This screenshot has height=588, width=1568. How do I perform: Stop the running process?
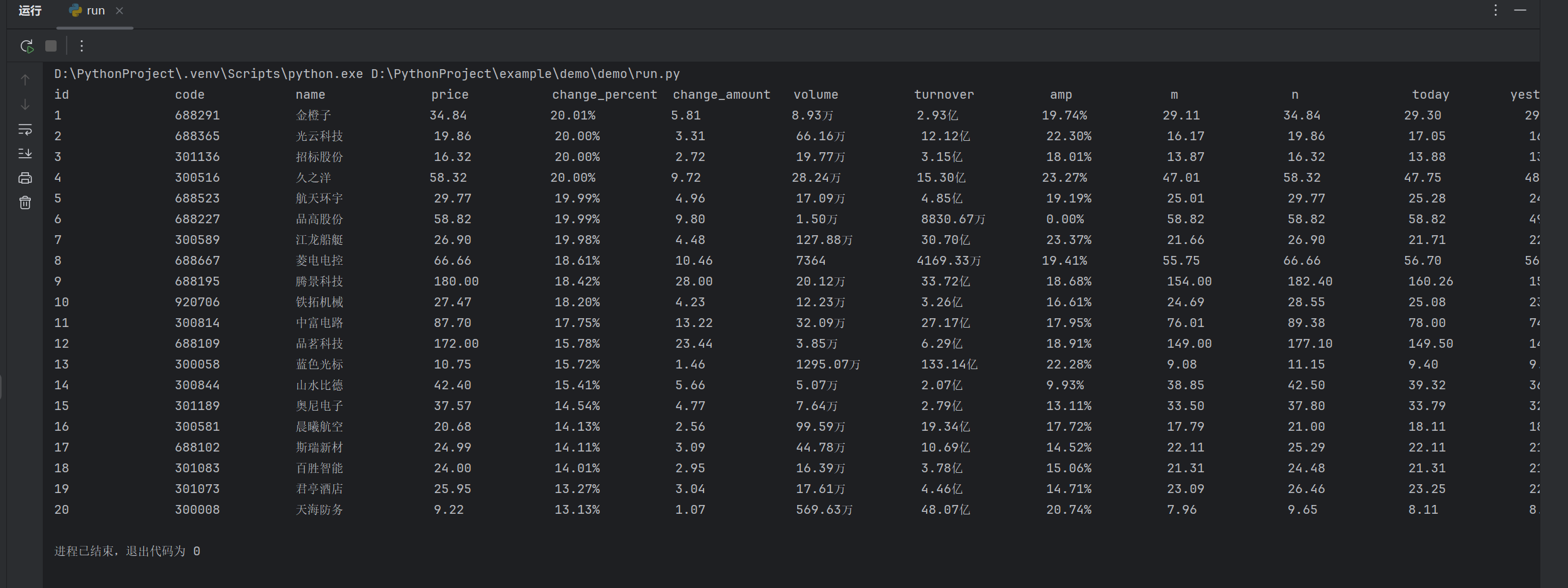[51, 46]
